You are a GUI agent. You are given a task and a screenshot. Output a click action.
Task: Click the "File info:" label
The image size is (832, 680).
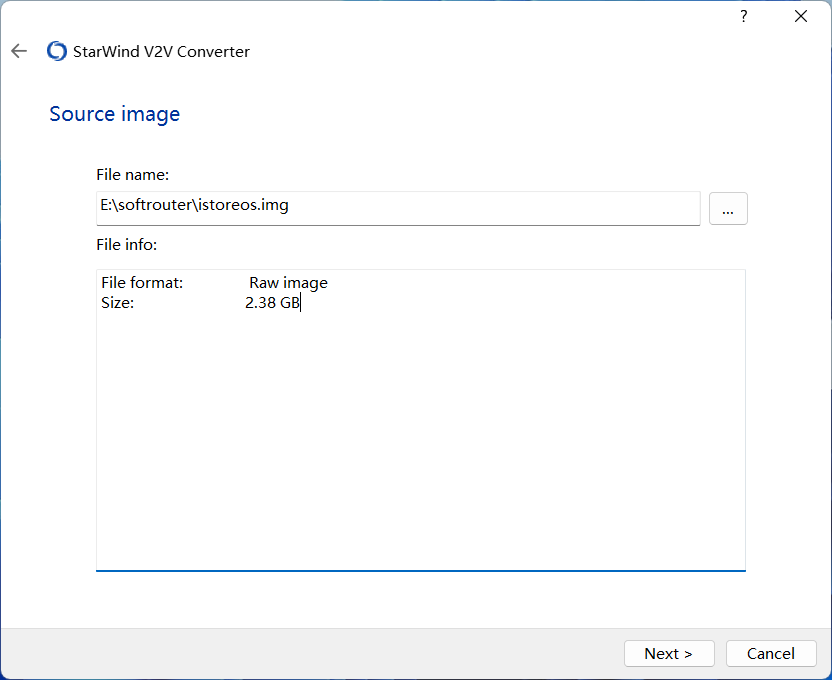coord(127,244)
